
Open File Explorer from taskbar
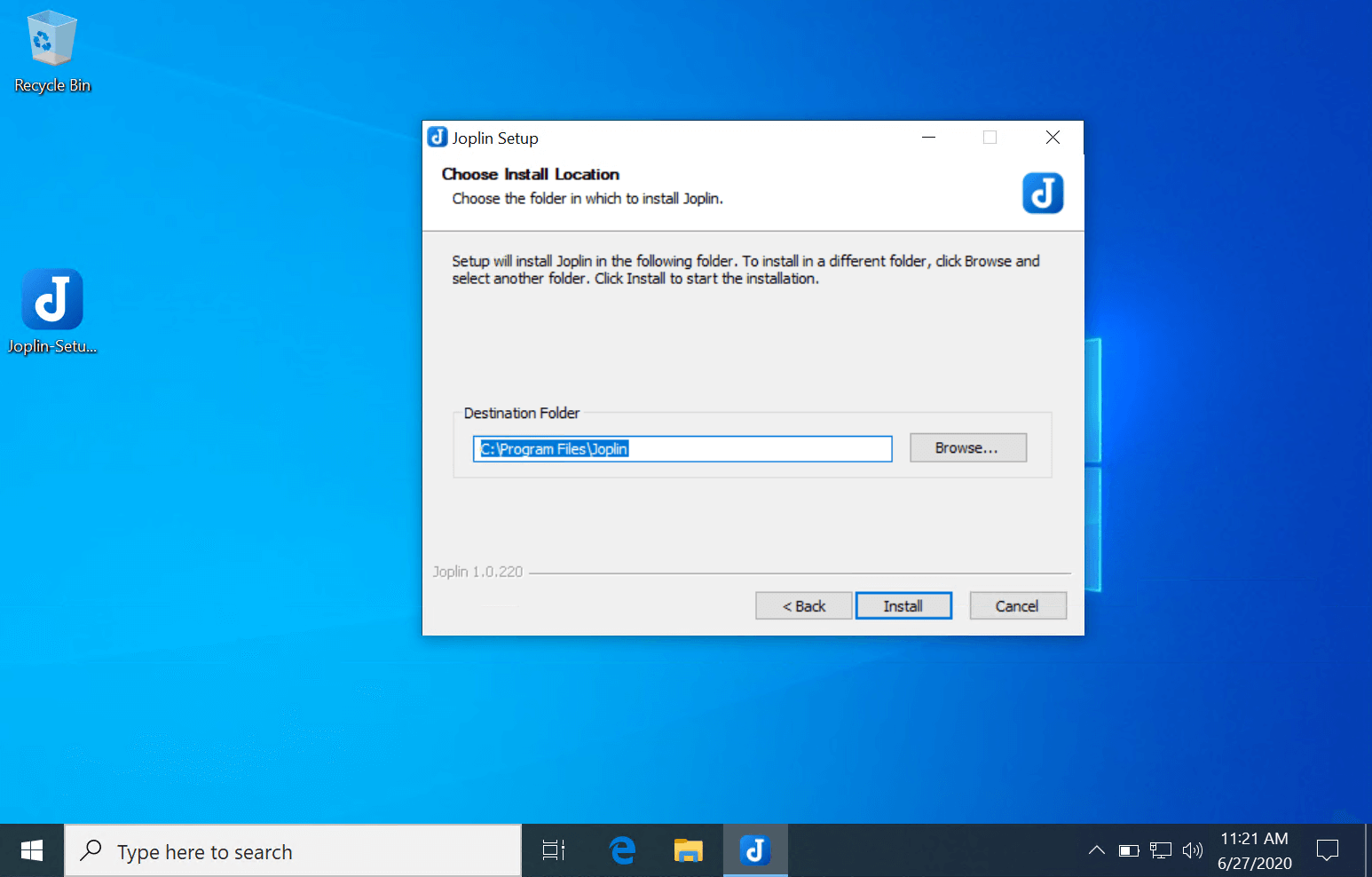click(x=688, y=850)
